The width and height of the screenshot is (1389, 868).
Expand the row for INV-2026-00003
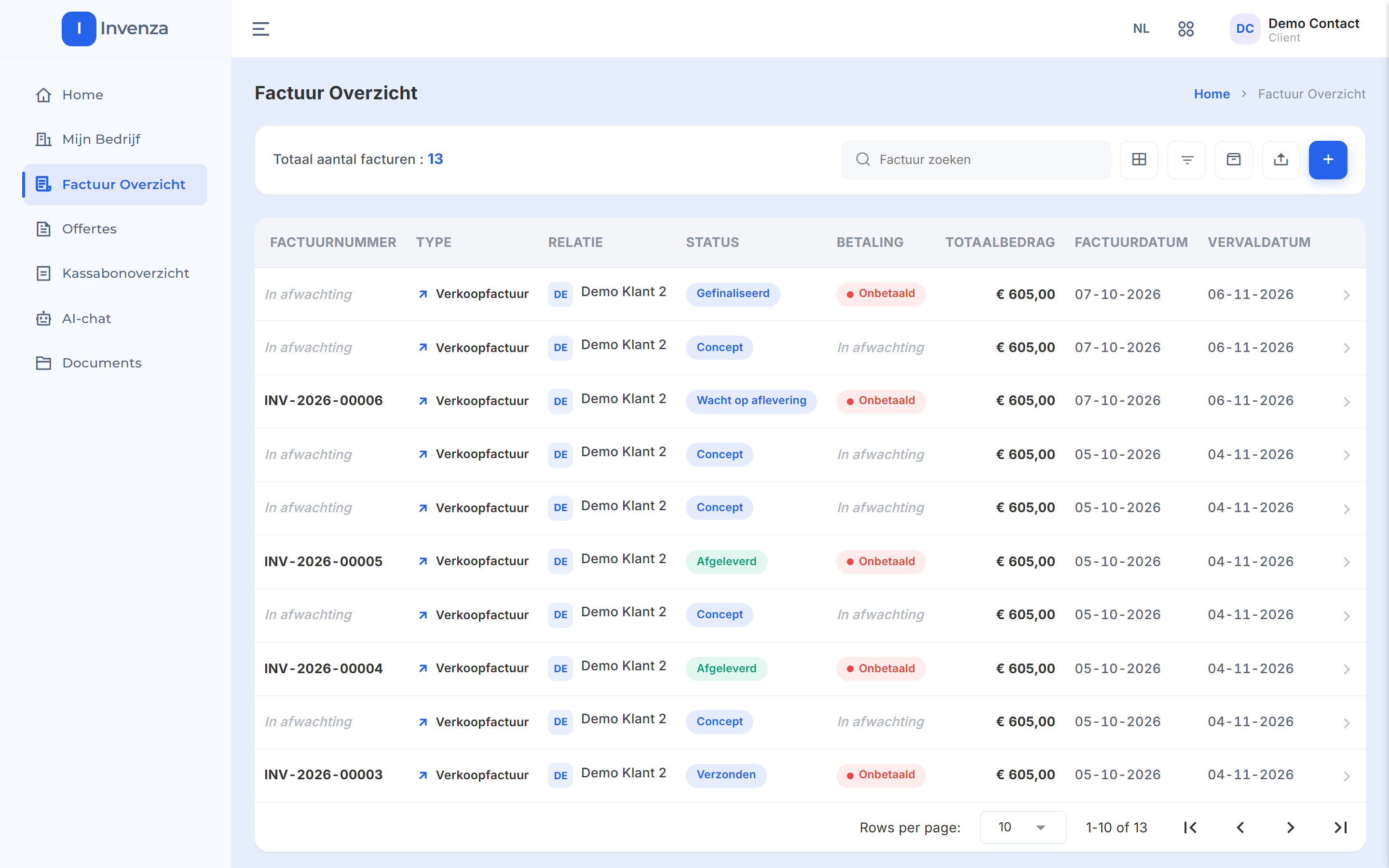pos(1346,776)
